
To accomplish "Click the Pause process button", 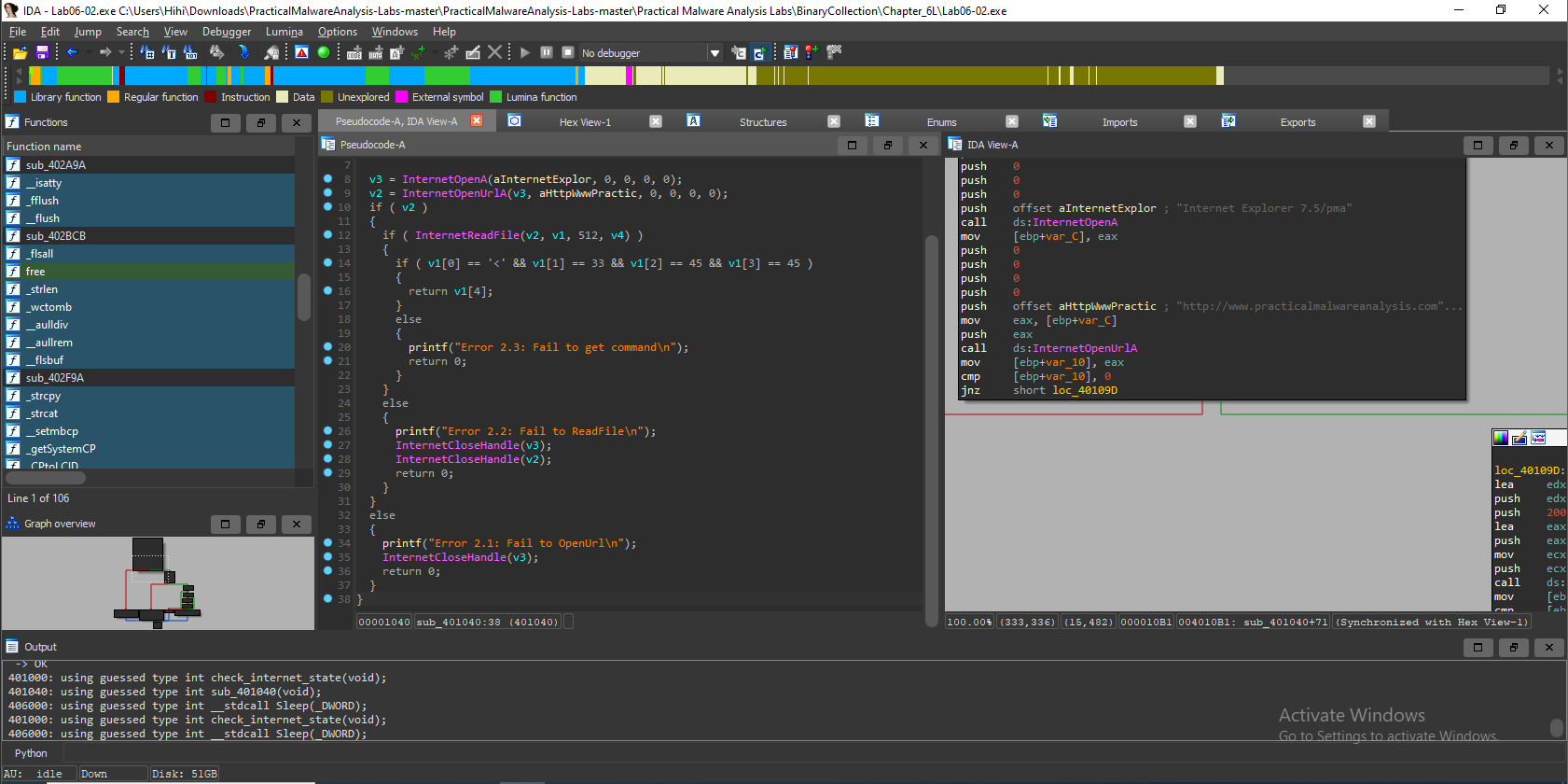I will (x=547, y=53).
